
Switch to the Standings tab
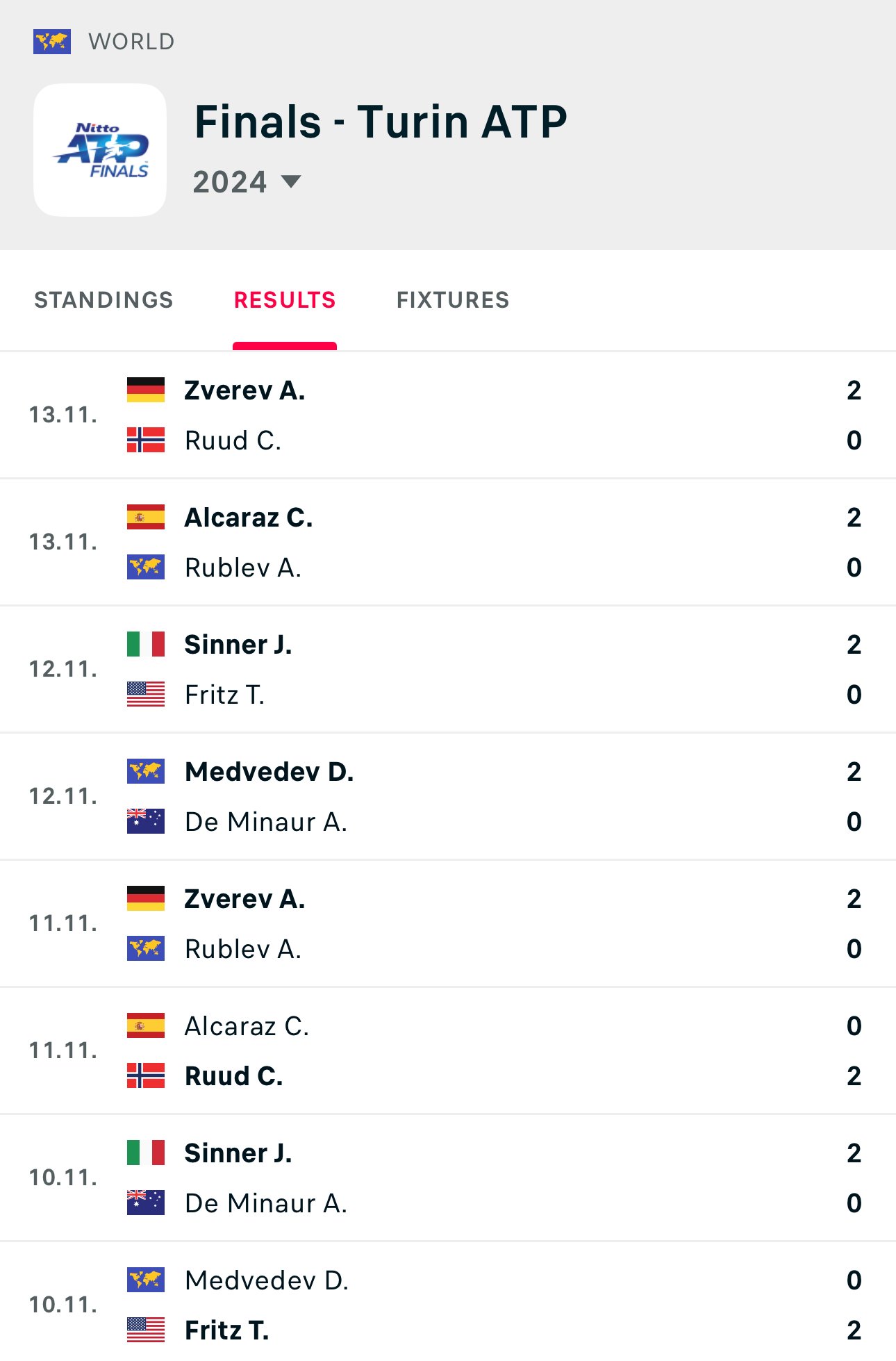point(103,300)
